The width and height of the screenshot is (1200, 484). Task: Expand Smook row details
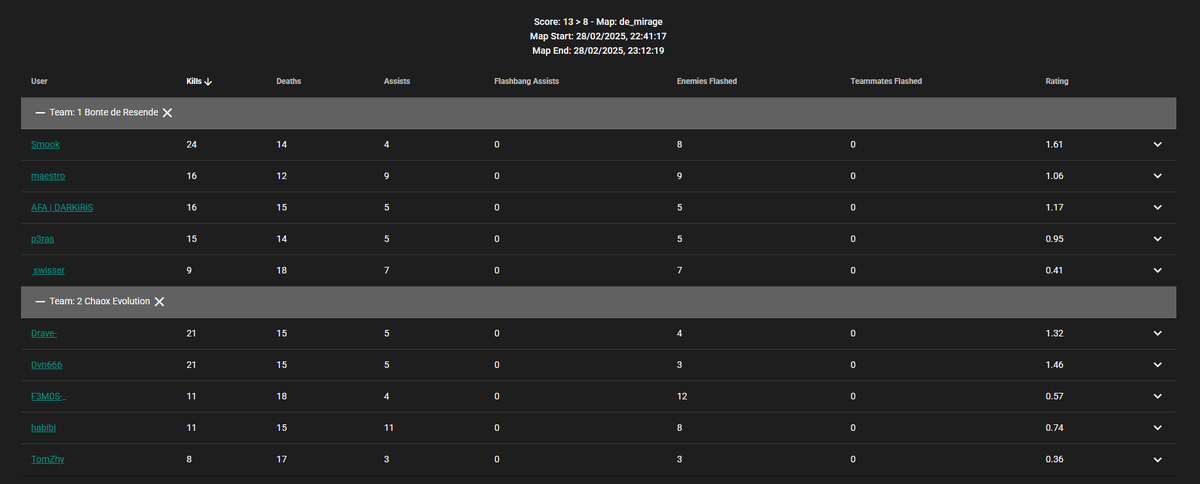pyautogui.click(x=1157, y=145)
